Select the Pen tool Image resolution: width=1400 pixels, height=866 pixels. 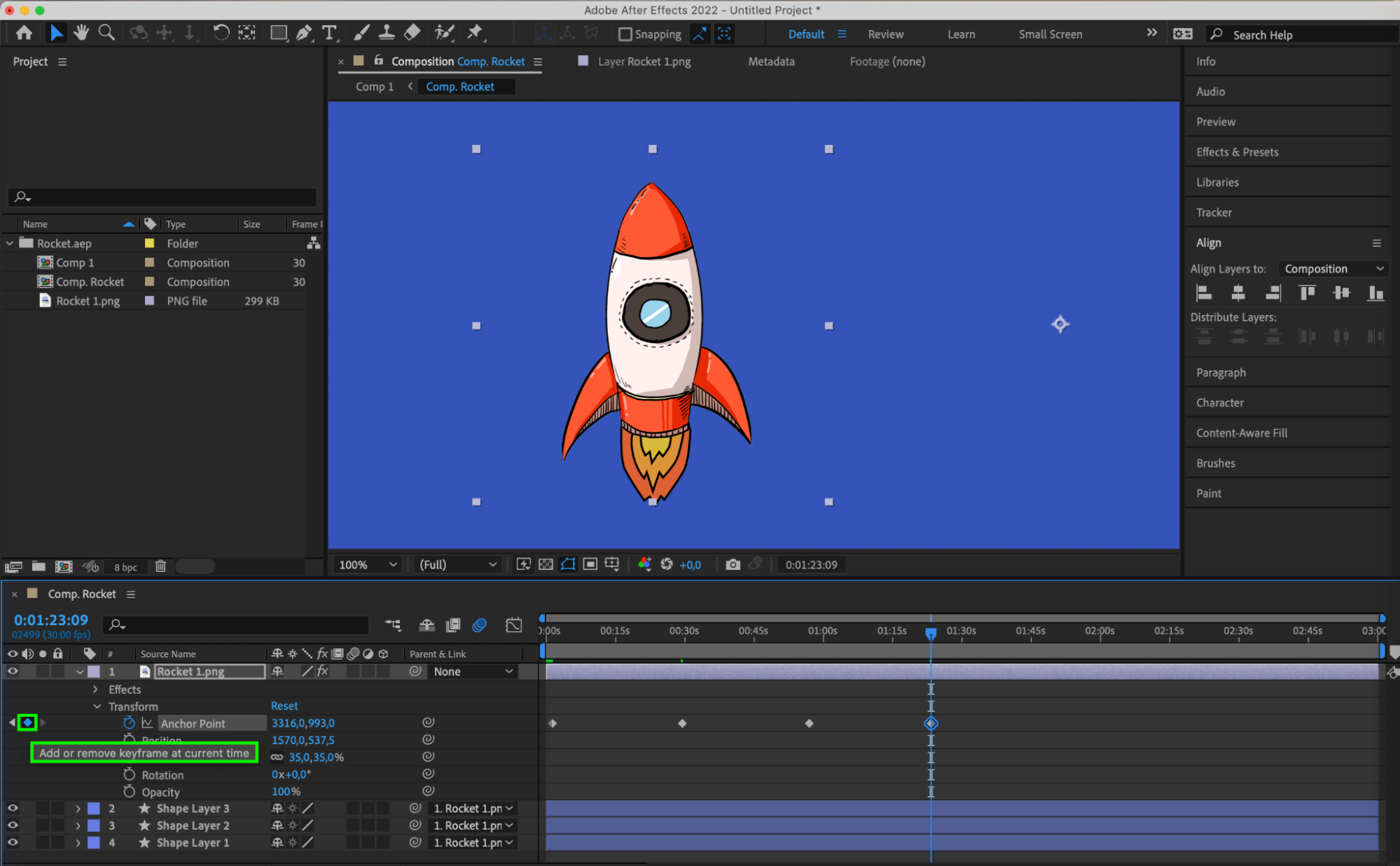(x=304, y=33)
